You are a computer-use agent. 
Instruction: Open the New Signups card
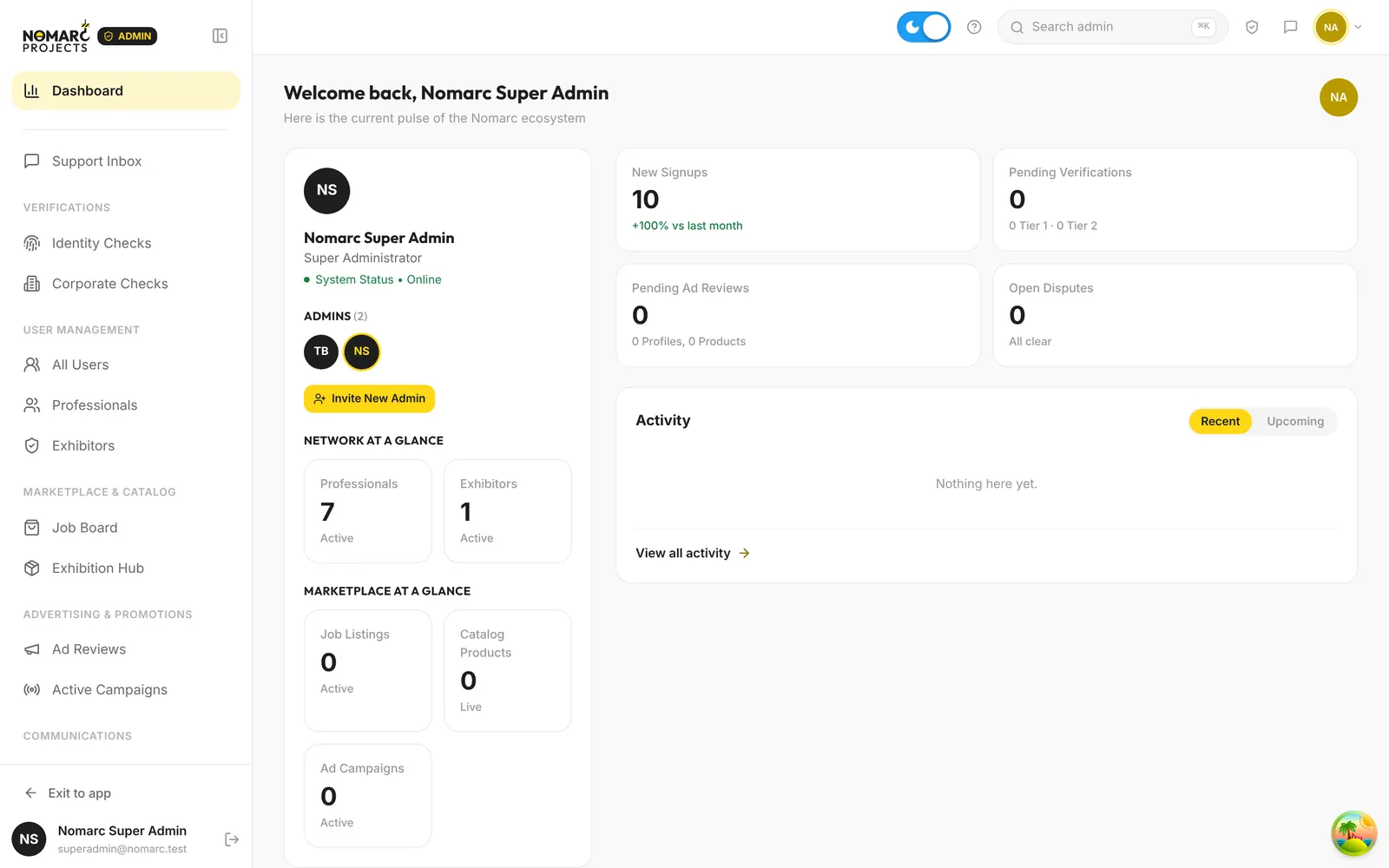pos(798,200)
